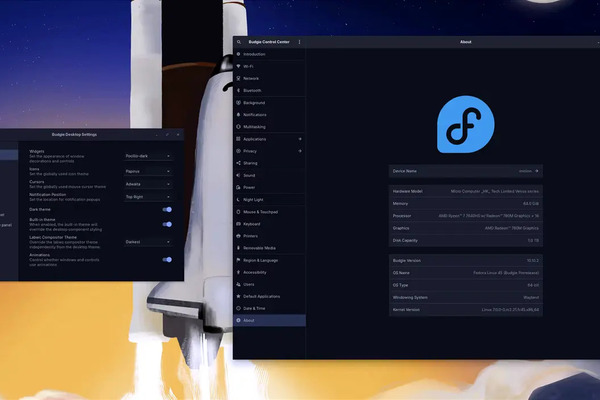Click the search icon in Budgie Control Center

239,42
